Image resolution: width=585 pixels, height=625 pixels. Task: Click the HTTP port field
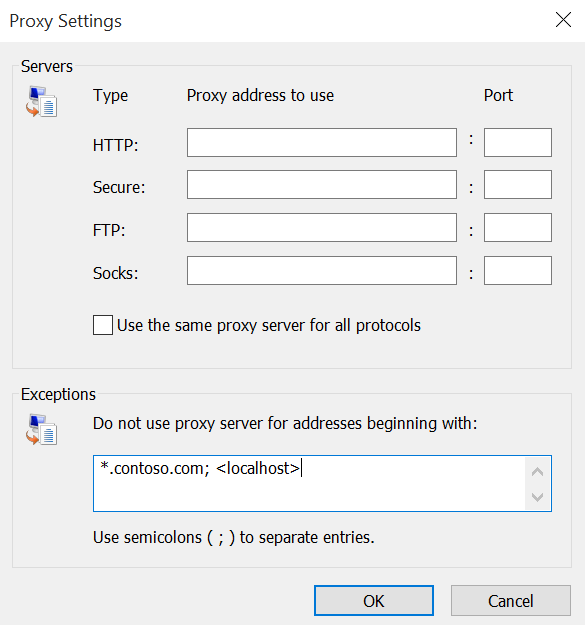(x=518, y=142)
